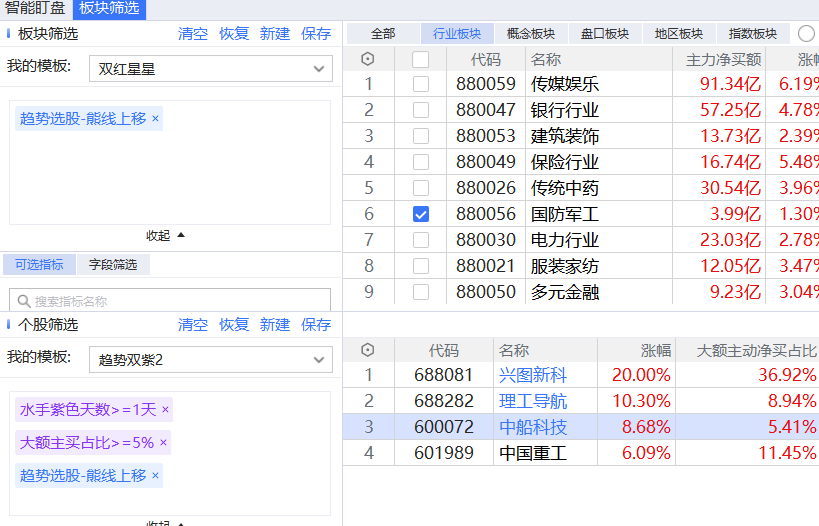The image size is (819, 526).
Task: Remove 趋势选股-熊线上移 tag in 个股筛选
Action: point(155,475)
